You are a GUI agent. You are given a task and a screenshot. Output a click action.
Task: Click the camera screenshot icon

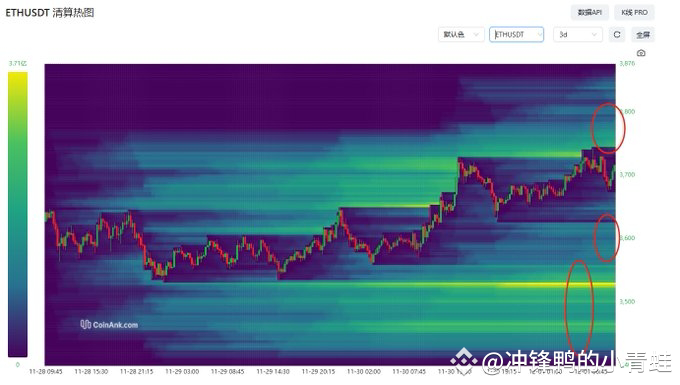(641, 53)
